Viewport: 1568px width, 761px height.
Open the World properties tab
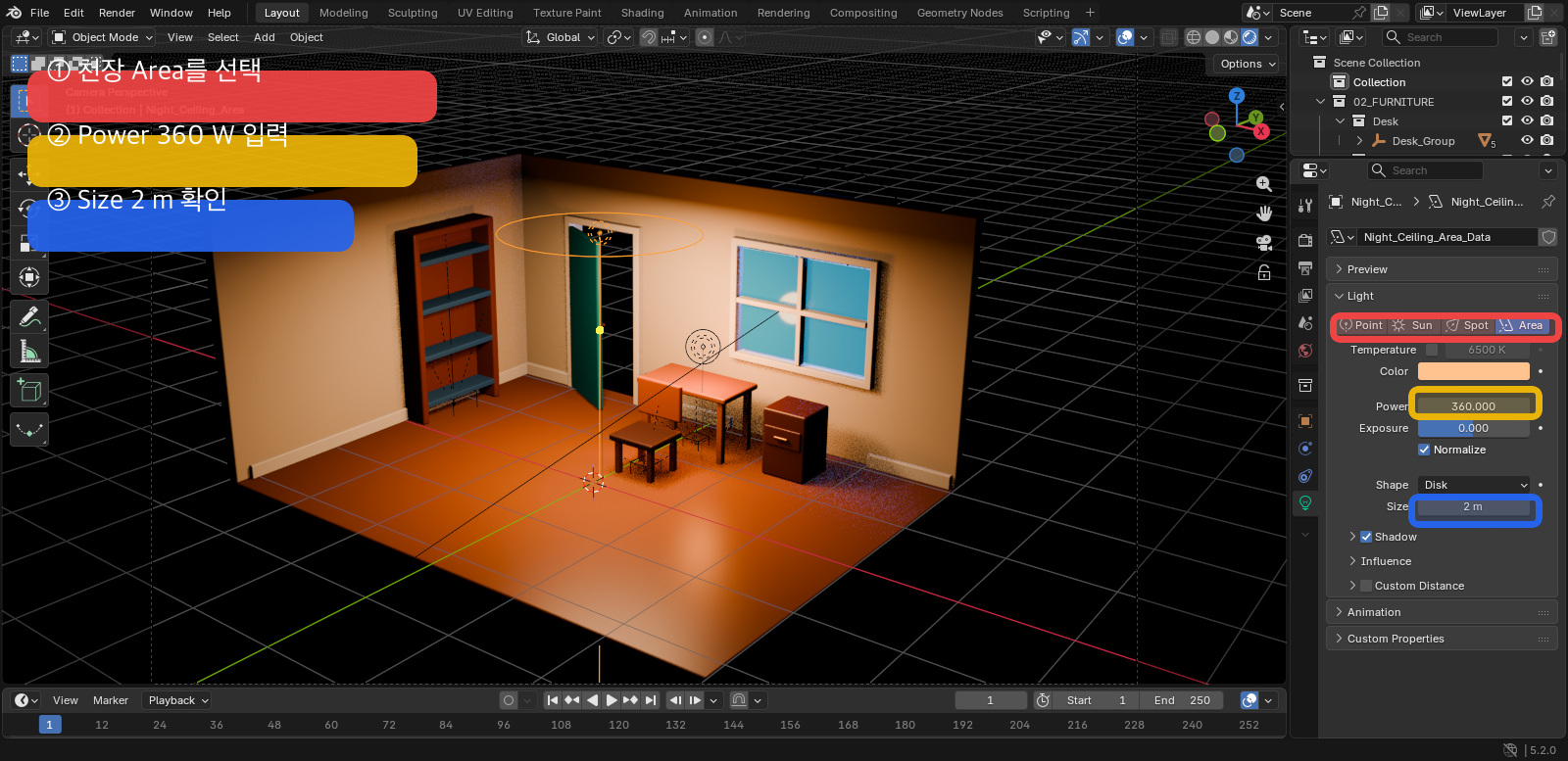pyautogui.click(x=1305, y=351)
